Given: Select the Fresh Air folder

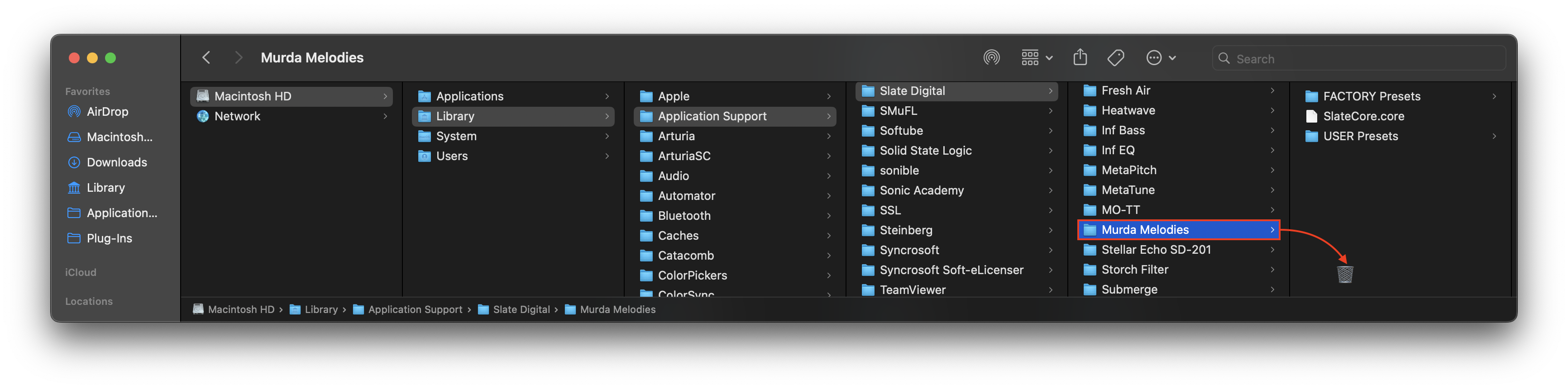Looking at the screenshot, I should tap(1178, 90).
